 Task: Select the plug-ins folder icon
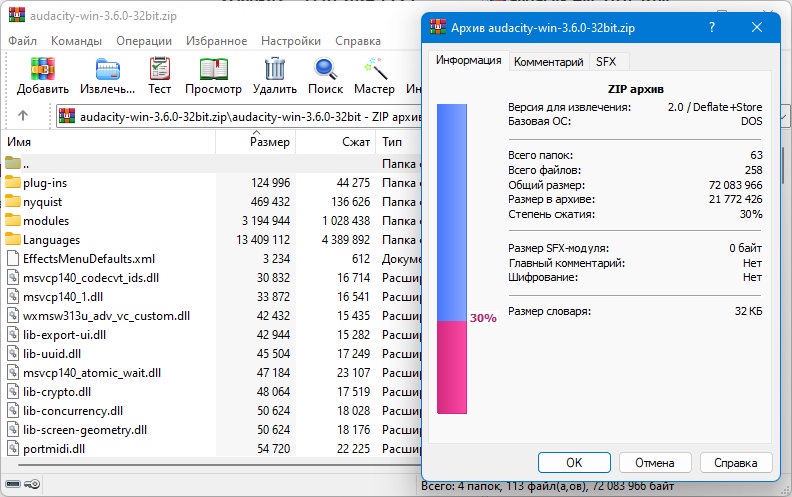13,182
